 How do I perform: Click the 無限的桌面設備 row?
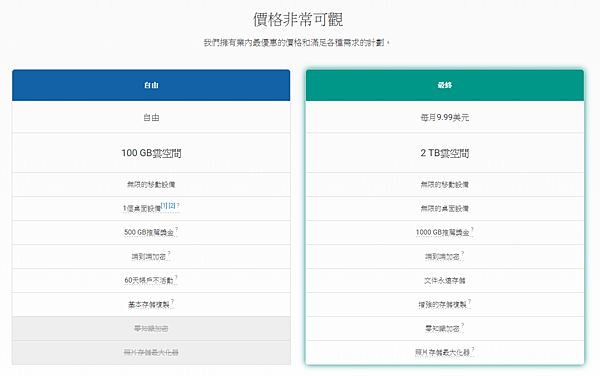point(445,209)
